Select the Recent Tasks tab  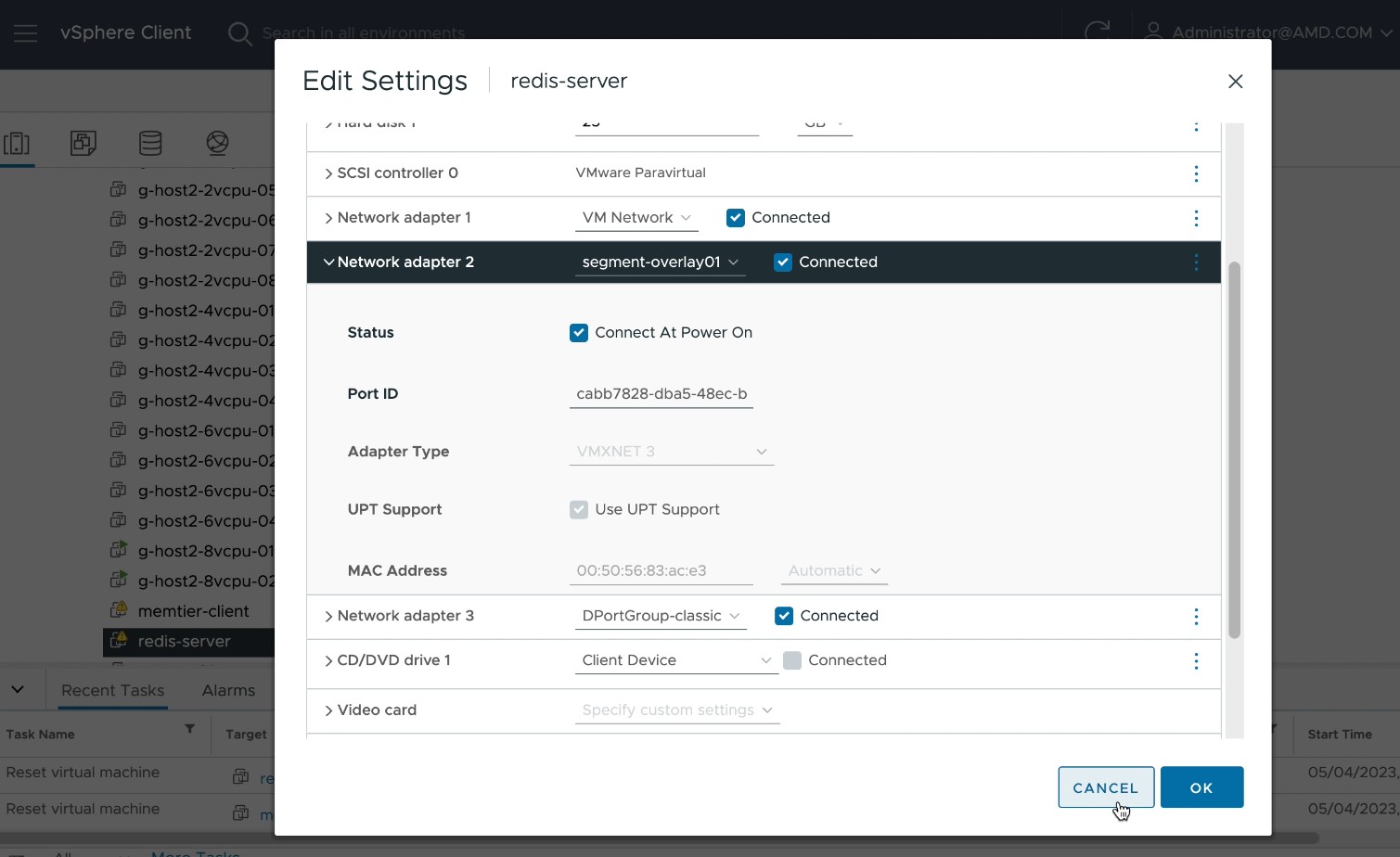pyautogui.click(x=112, y=691)
